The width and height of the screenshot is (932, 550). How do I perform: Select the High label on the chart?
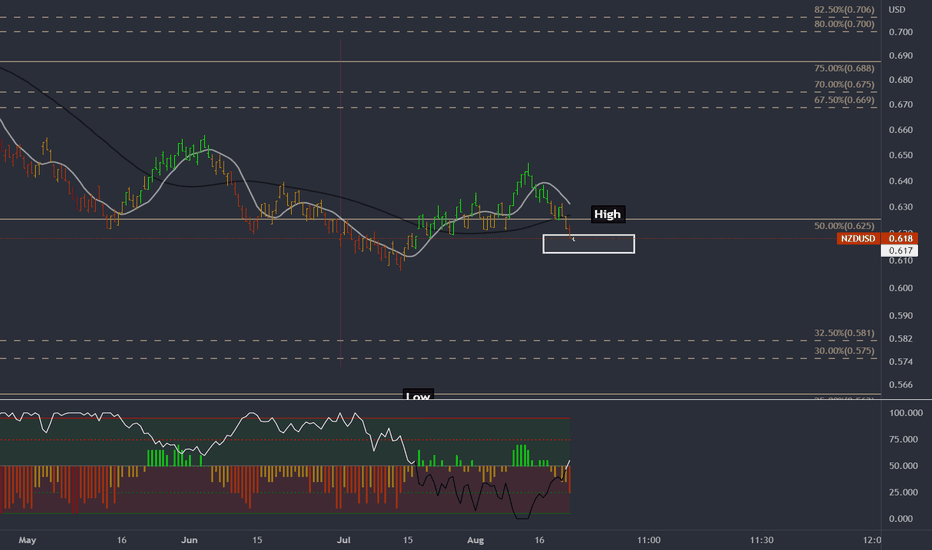(607, 214)
